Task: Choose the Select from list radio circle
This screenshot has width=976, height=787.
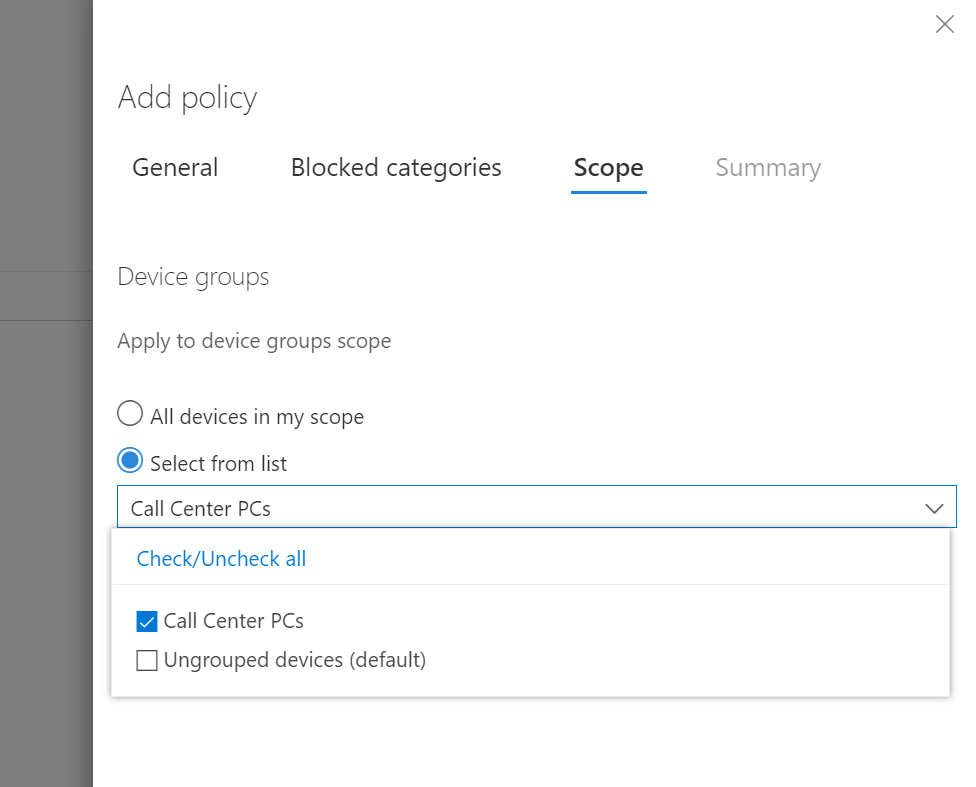Action: pyautogui.click(x=130, y=461)
